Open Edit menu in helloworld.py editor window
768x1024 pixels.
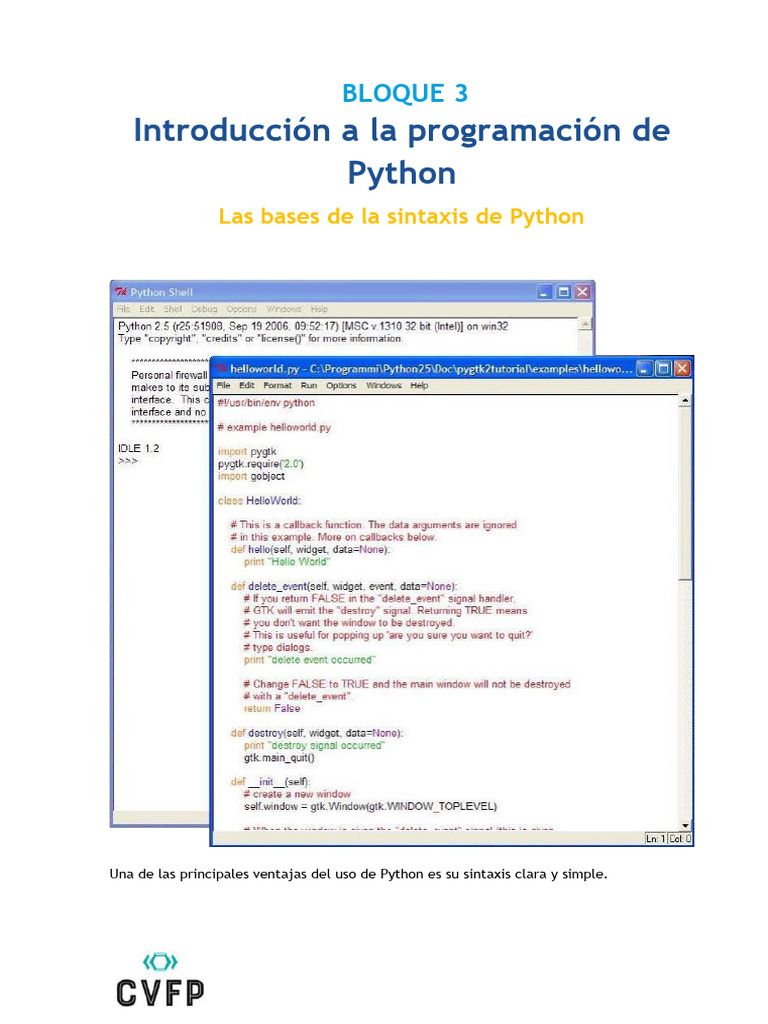[x=246, y=385]
